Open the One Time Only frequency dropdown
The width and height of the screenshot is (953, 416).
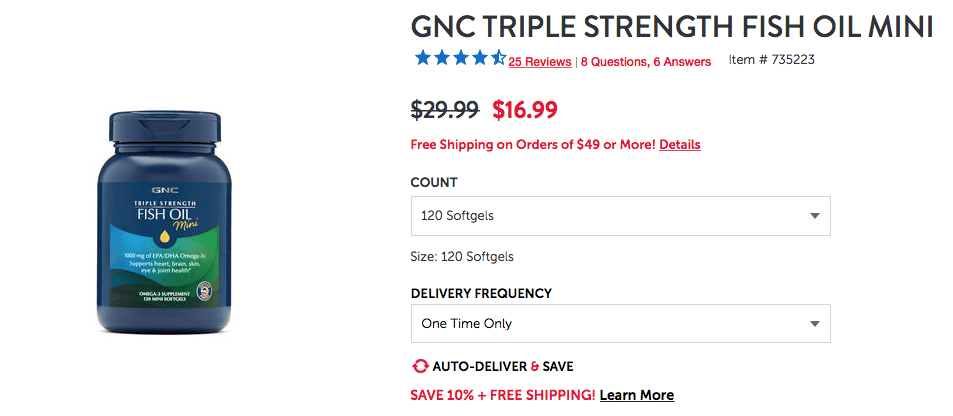(x=621, y=324)
